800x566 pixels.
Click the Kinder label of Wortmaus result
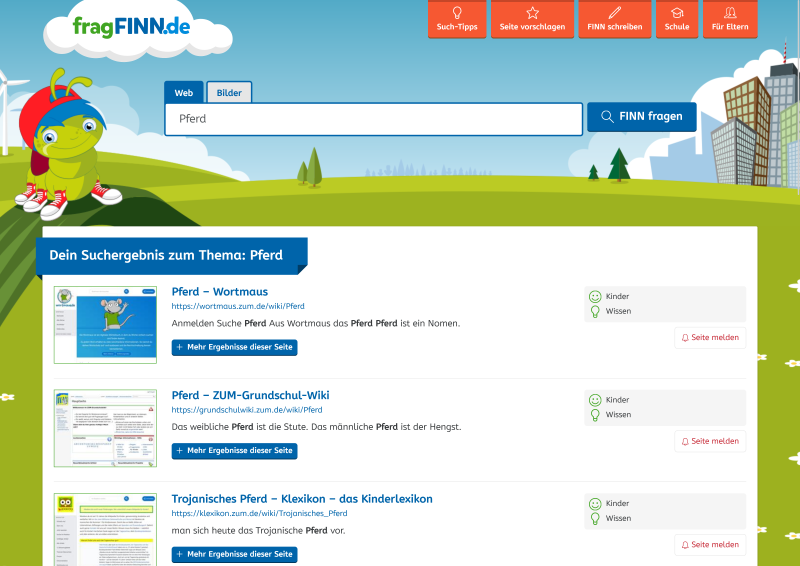[x=617, y=297]
